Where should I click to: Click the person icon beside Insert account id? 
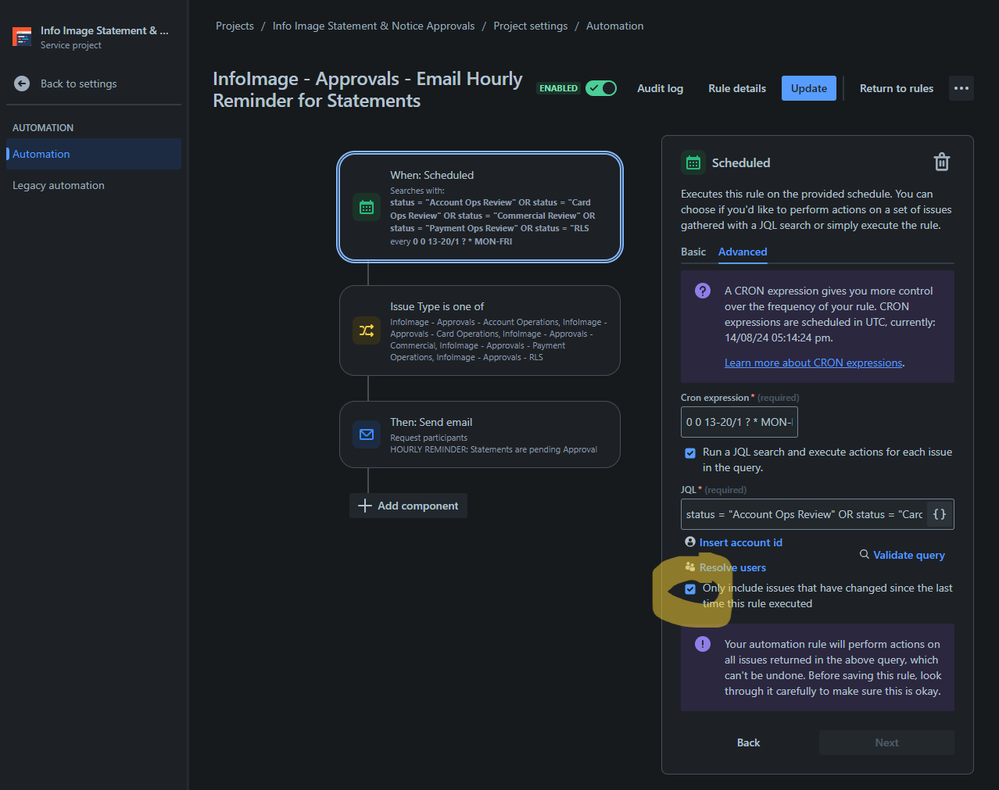pos(690,542)
